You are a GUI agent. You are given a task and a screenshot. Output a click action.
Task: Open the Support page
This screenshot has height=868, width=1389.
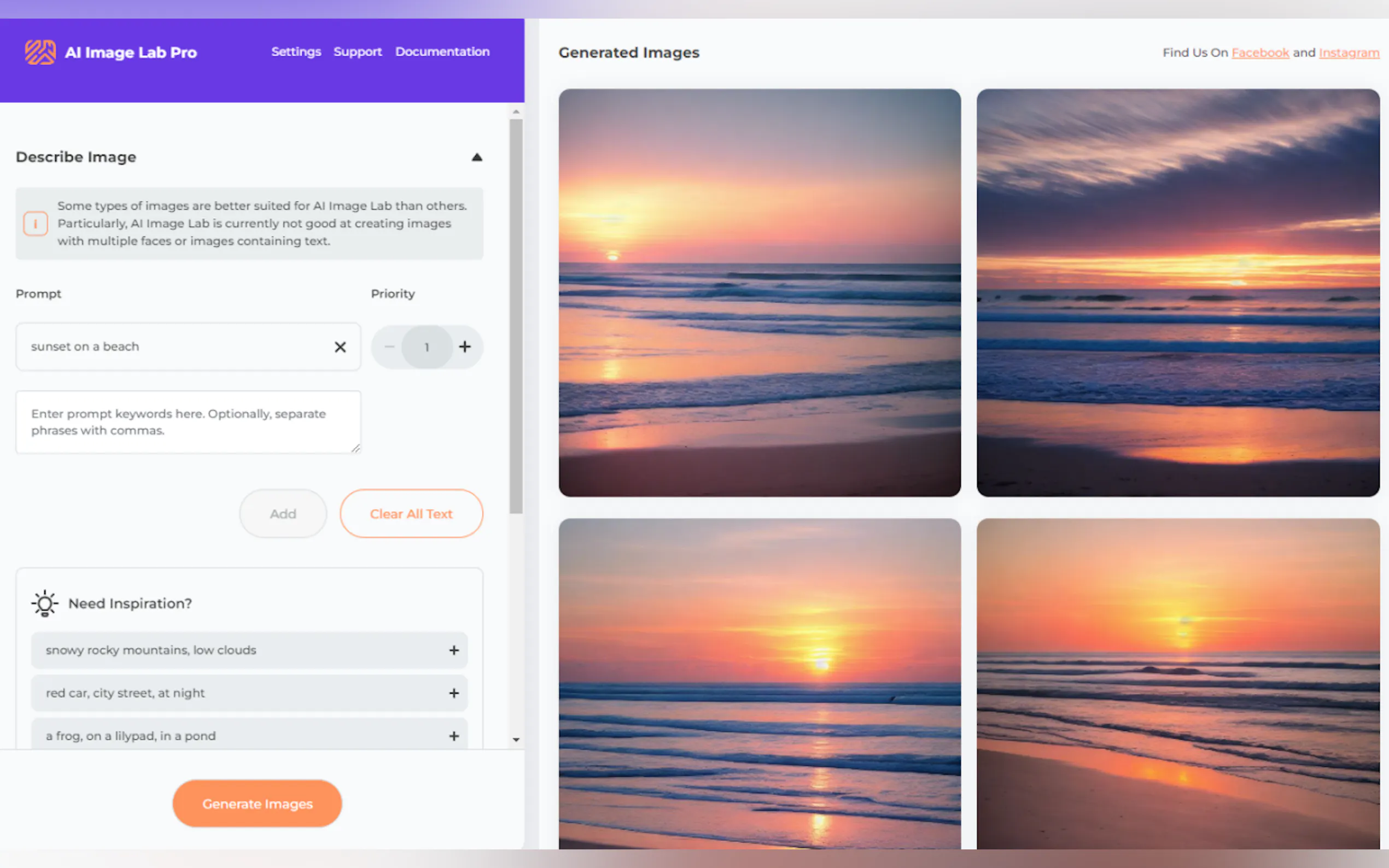click(358, 52)
